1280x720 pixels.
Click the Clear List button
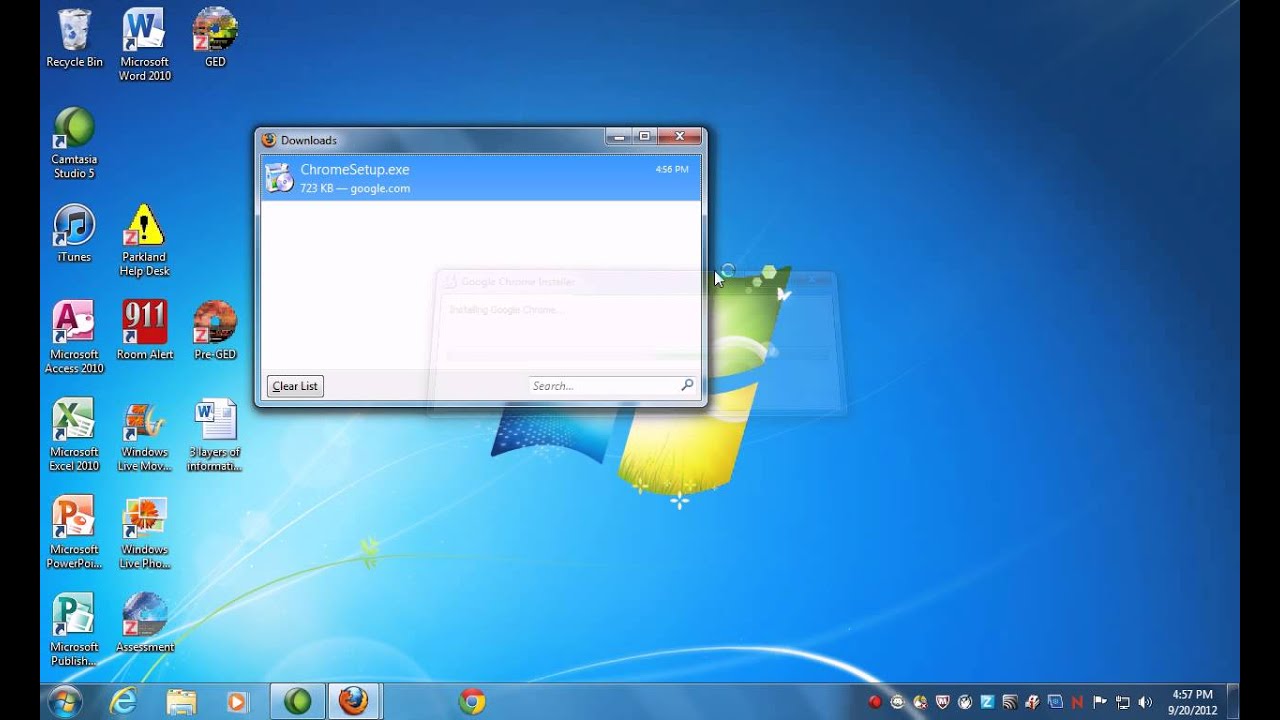tap(295, 386)
